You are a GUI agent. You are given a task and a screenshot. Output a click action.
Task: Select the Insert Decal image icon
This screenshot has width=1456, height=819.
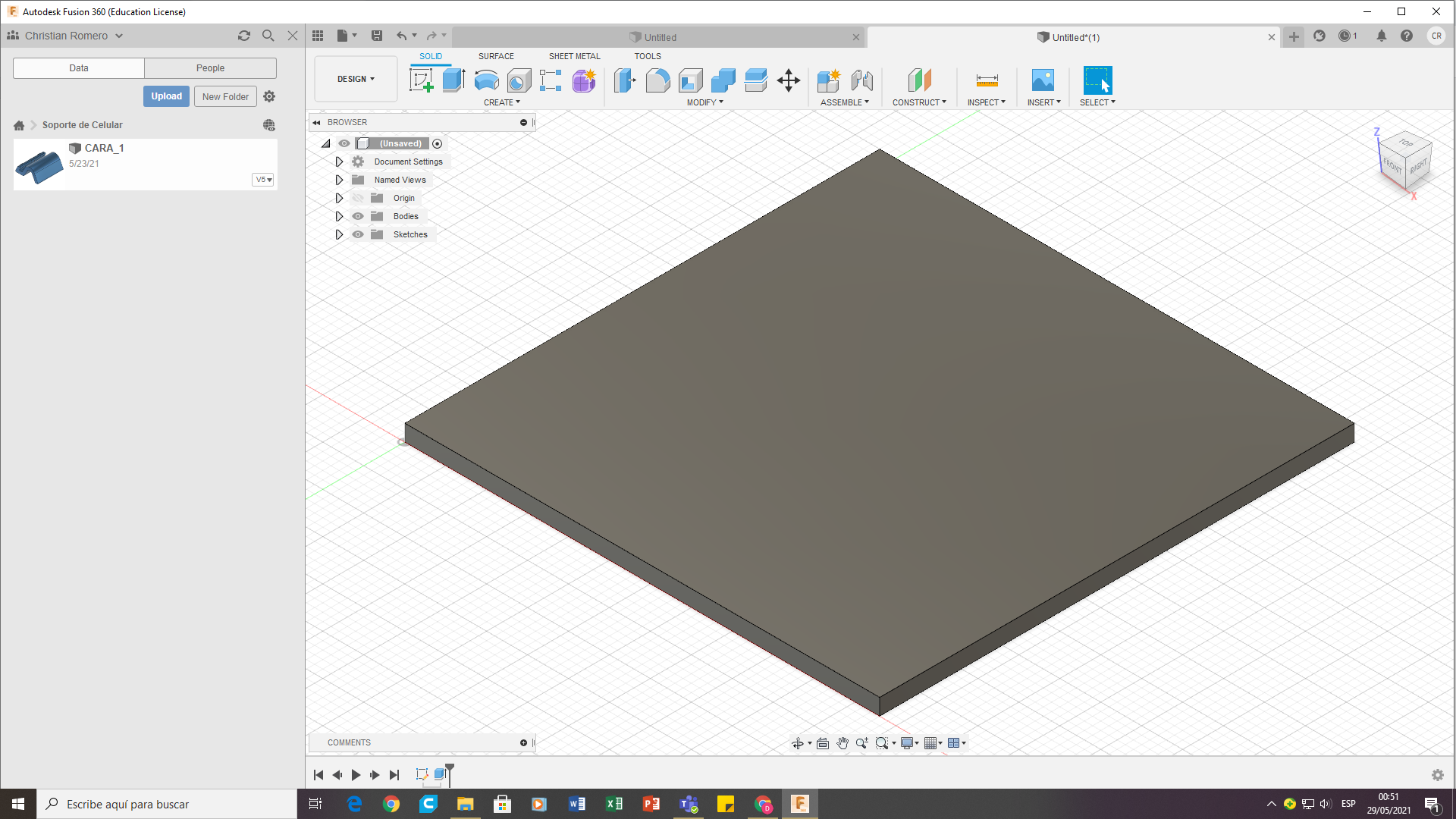pos(1043,80)
